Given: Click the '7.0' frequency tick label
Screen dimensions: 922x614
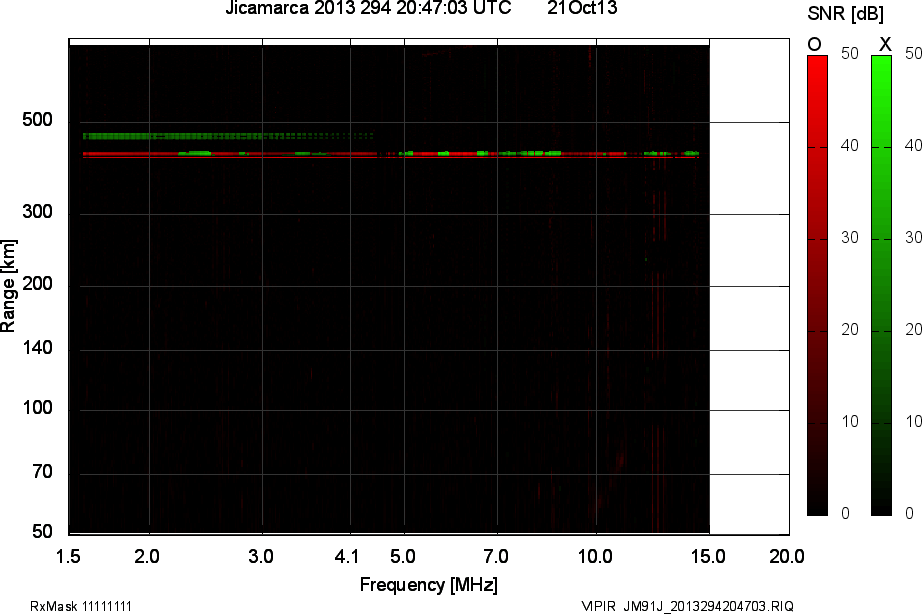Looking at the screenshot, I should (496, 556).
